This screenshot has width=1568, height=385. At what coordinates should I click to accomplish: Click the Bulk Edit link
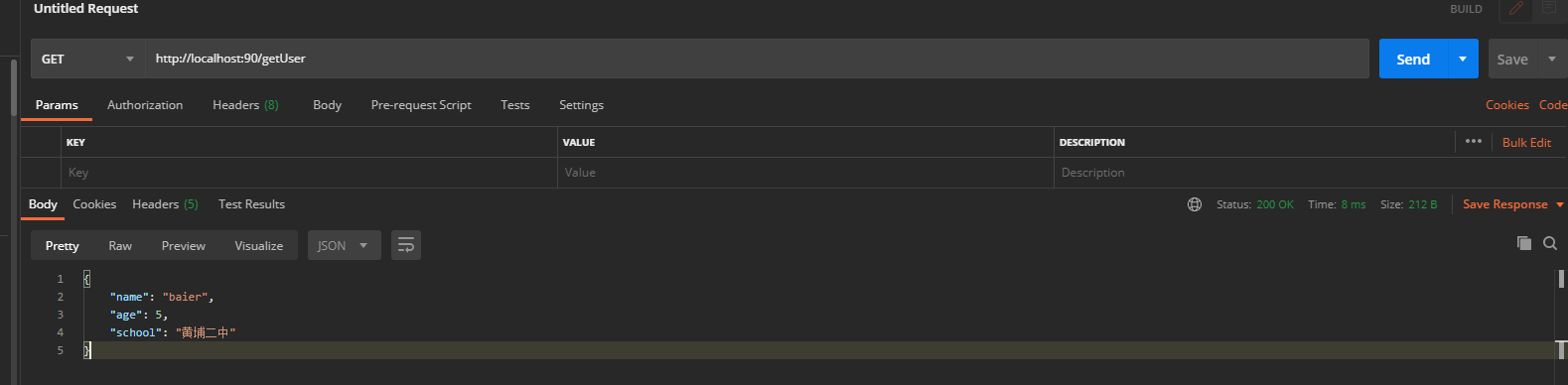tap(1526, 143)
